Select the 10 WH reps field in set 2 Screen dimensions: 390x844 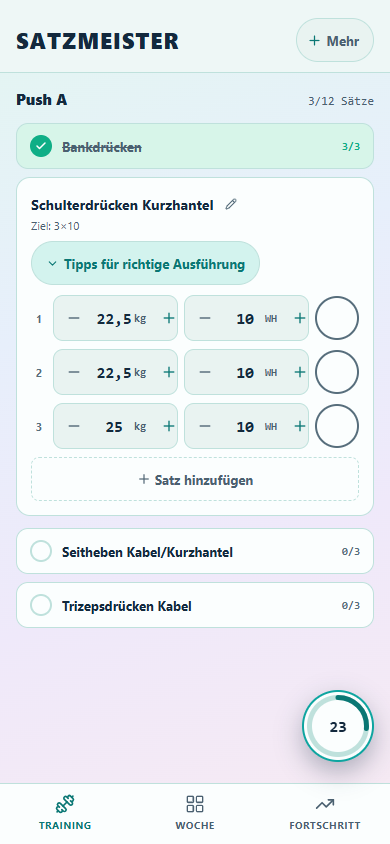(x=246, y=372)
